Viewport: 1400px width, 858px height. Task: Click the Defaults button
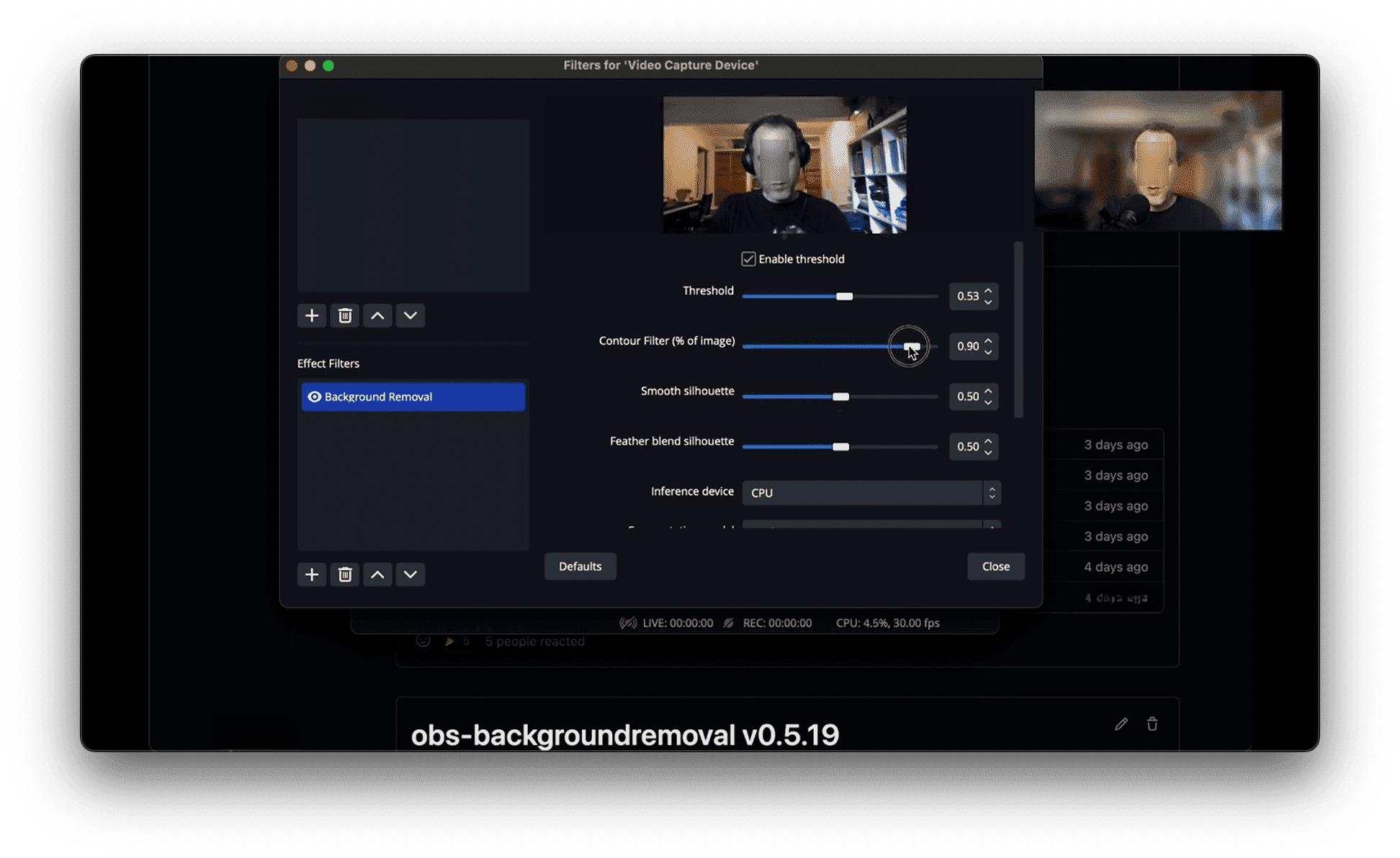[580, 566]
